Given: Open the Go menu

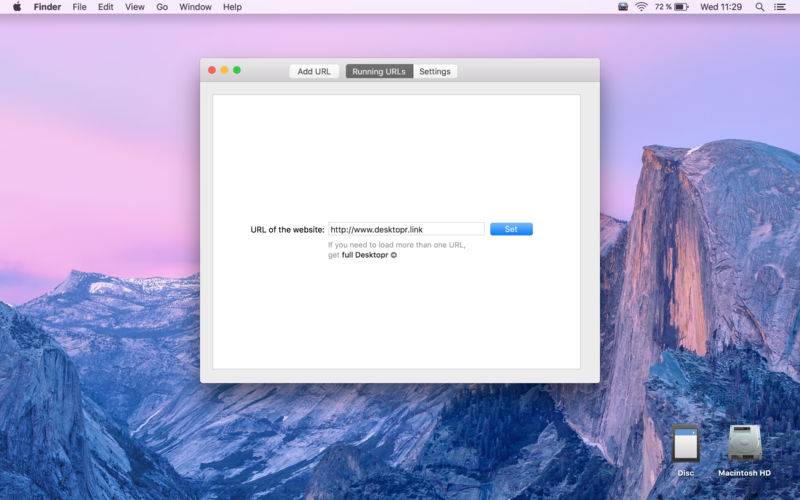Looking at the screenshot, I should [162, 7].
